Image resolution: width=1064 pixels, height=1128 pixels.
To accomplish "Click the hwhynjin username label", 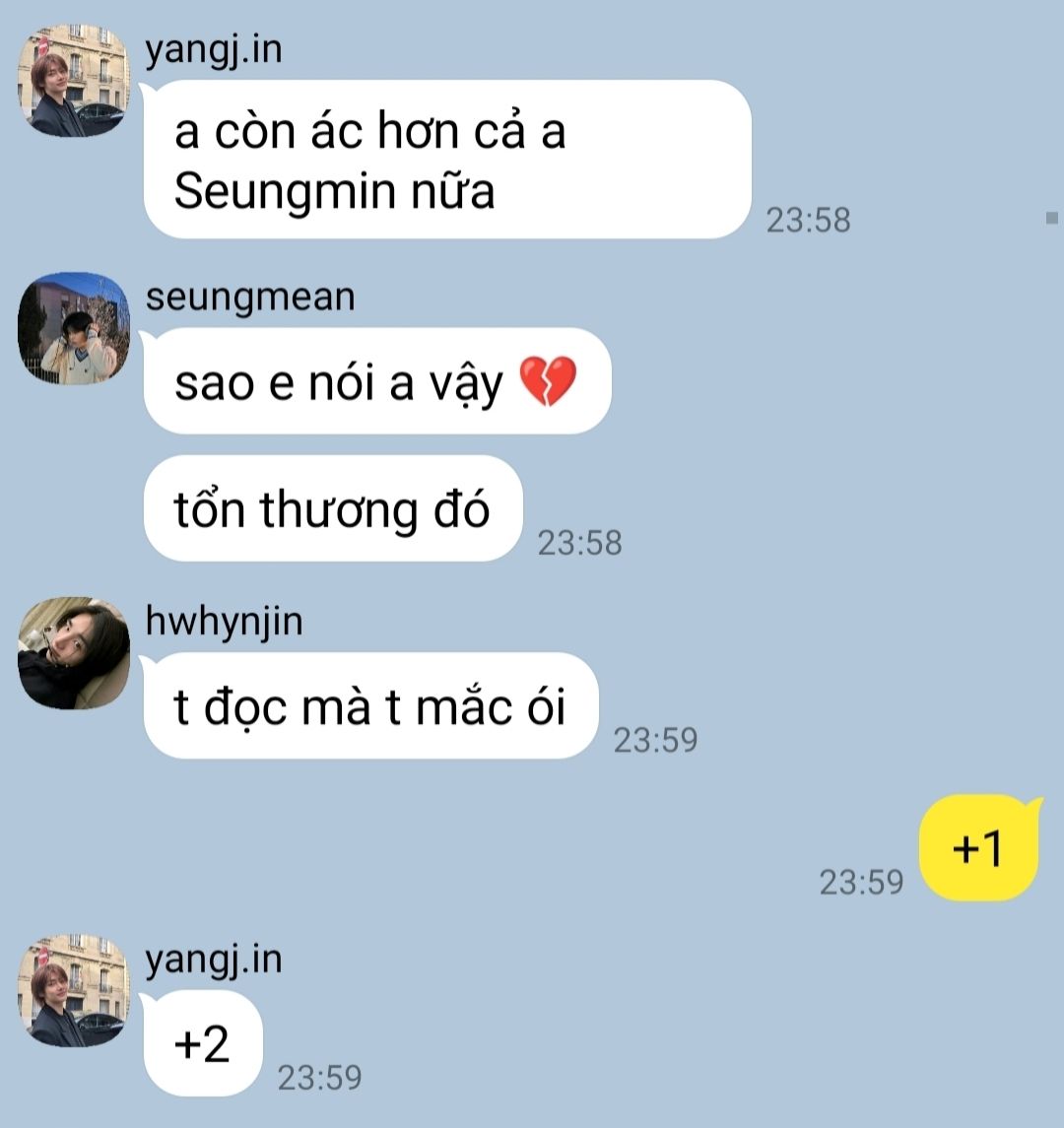I will (x=224, y=622).
